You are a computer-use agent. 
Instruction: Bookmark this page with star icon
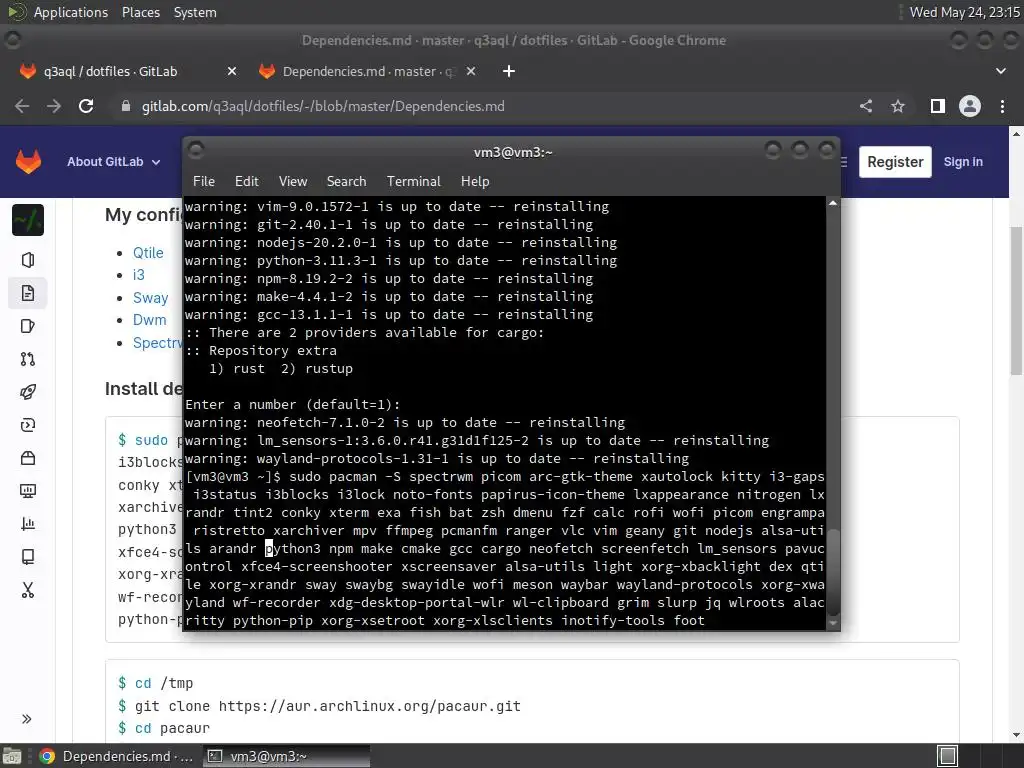point(898,106)
